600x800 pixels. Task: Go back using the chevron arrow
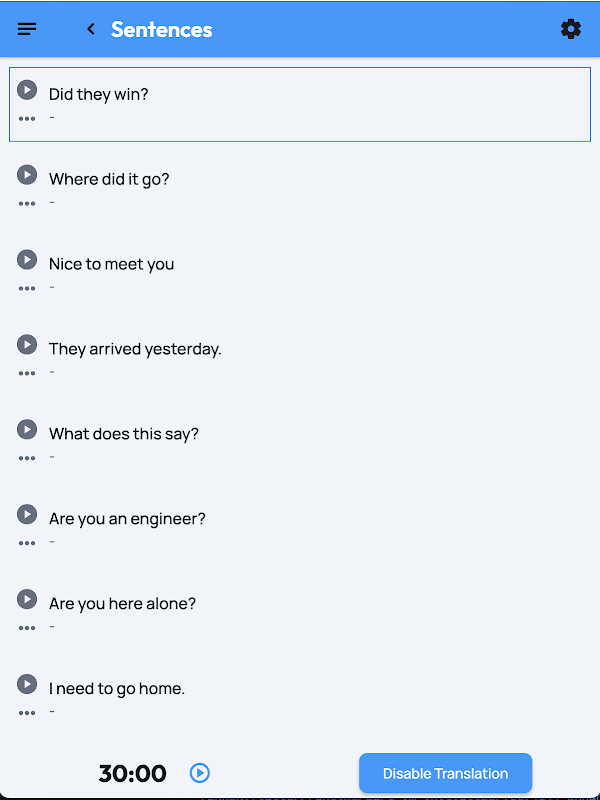(x=91, y=29)
